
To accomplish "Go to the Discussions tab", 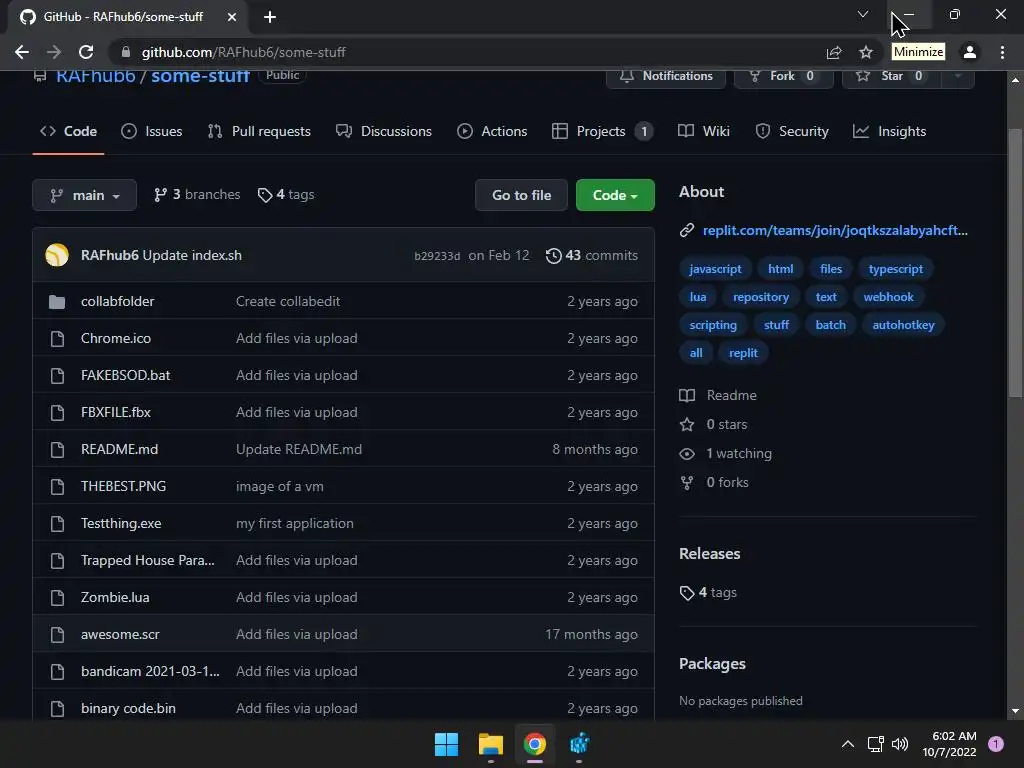I will pyautogui.click(x=384, y=131).
